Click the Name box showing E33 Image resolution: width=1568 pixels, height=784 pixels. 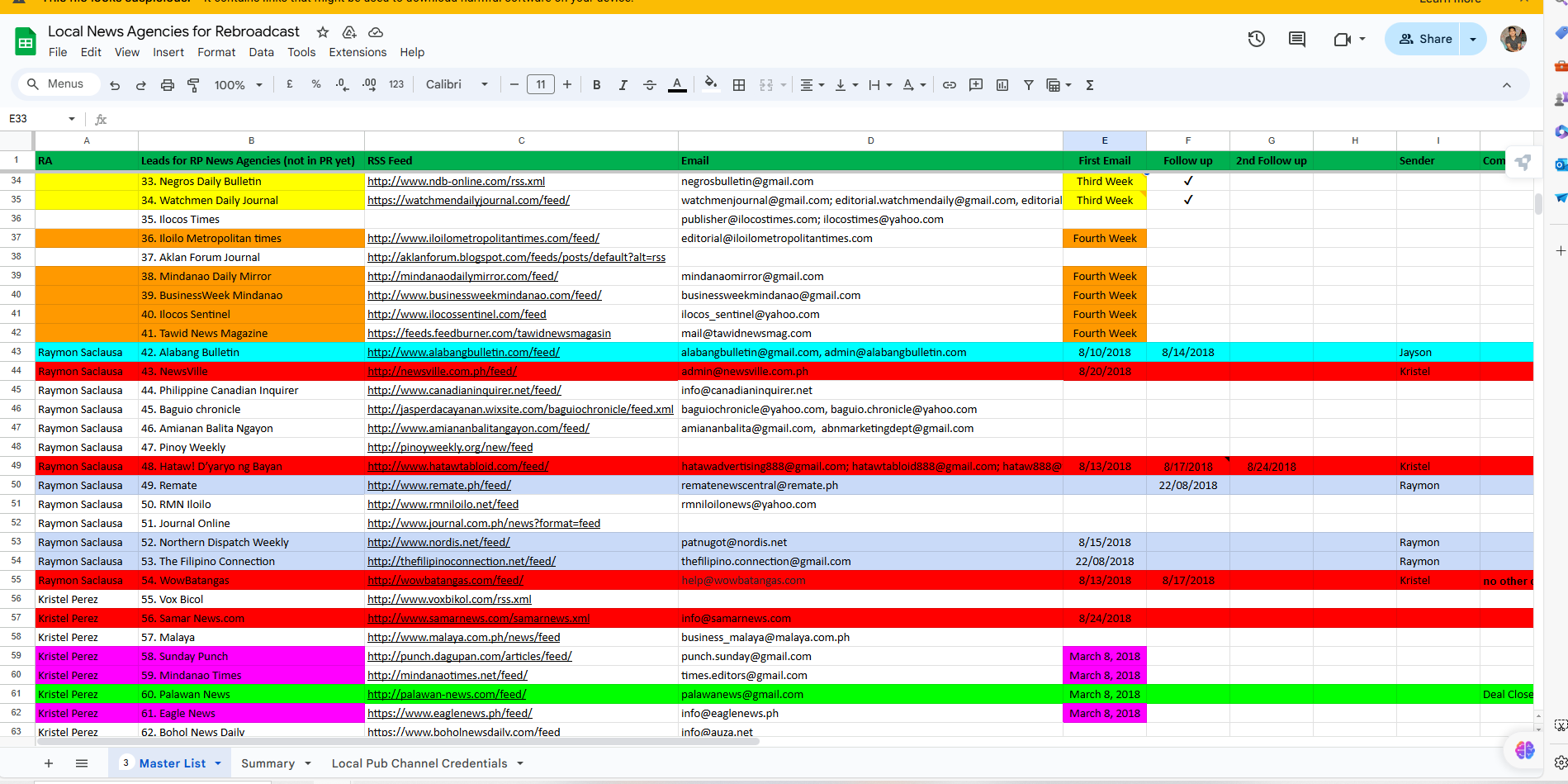point(41,119)
